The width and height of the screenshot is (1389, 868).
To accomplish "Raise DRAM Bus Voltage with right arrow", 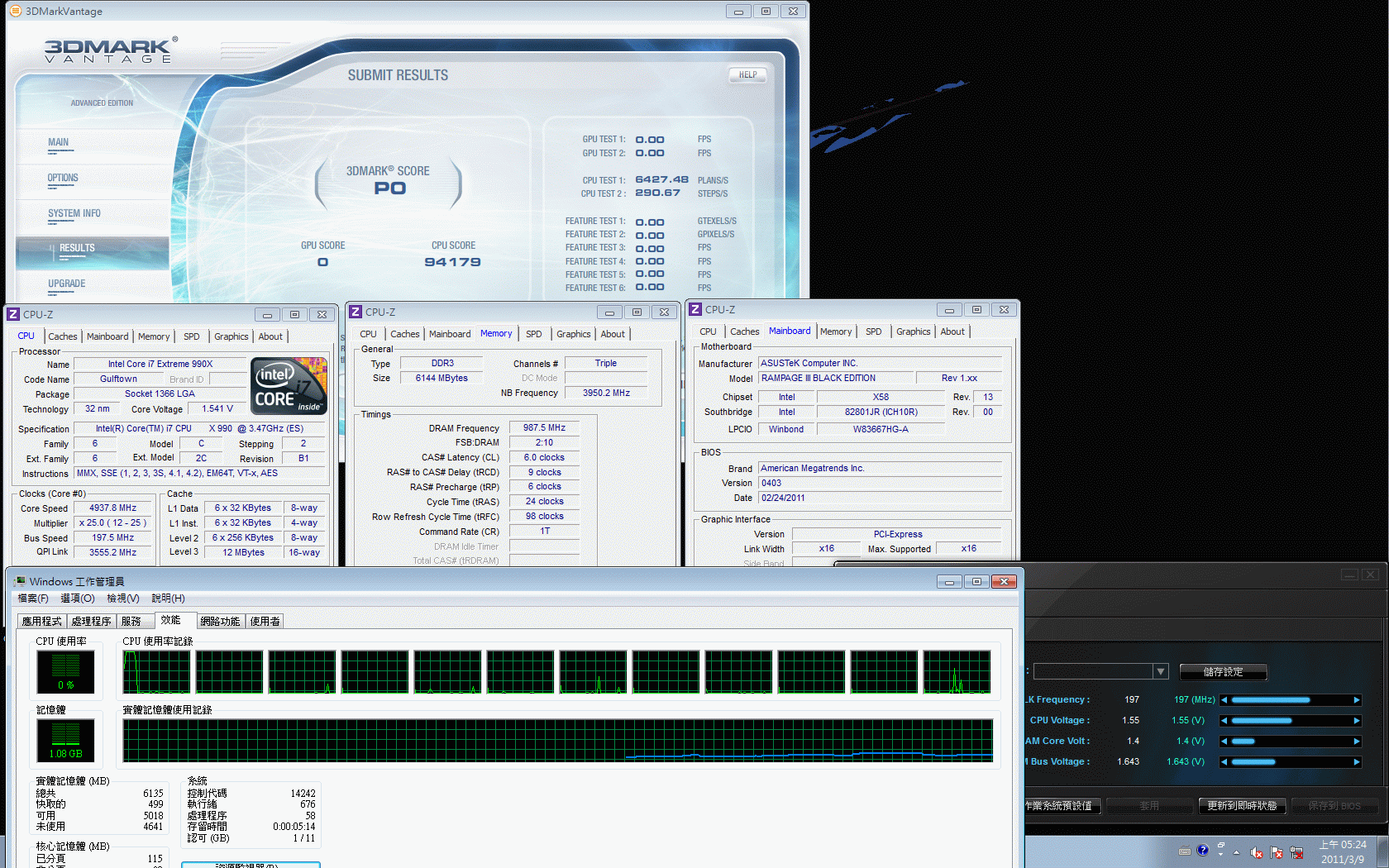I will coord(1357,762).
